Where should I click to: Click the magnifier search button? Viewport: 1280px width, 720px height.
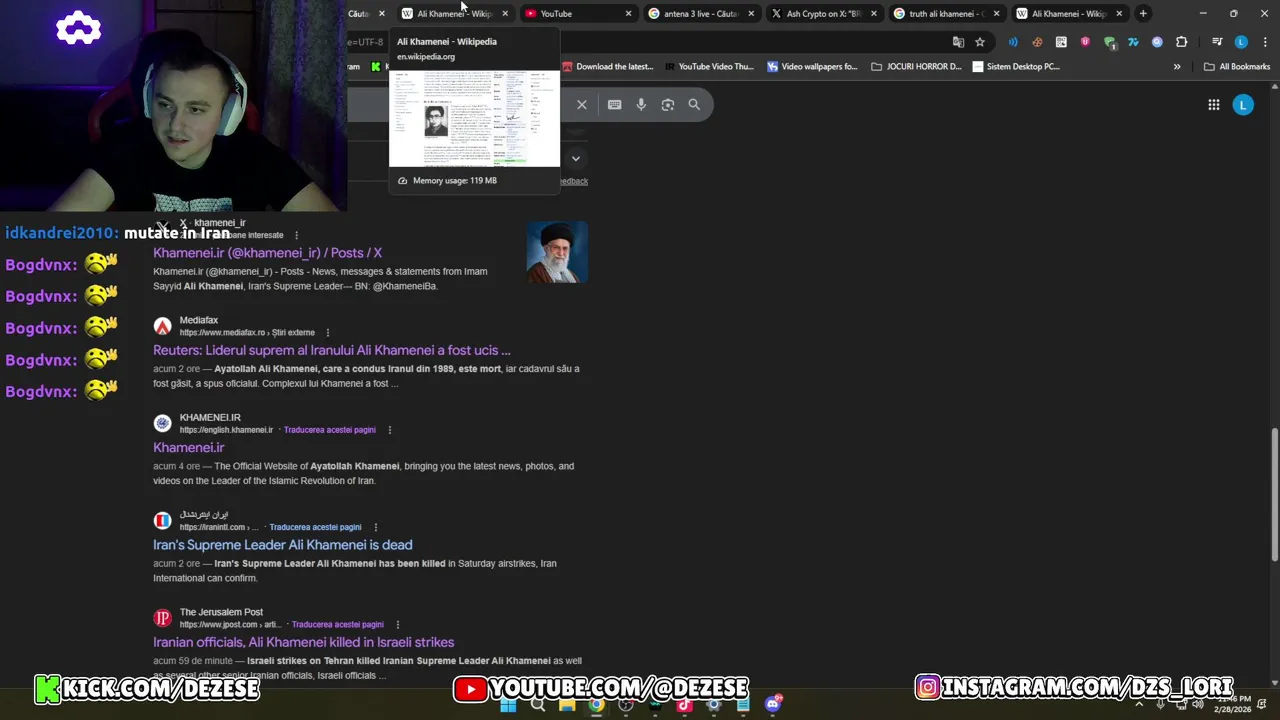click(694, 104)
